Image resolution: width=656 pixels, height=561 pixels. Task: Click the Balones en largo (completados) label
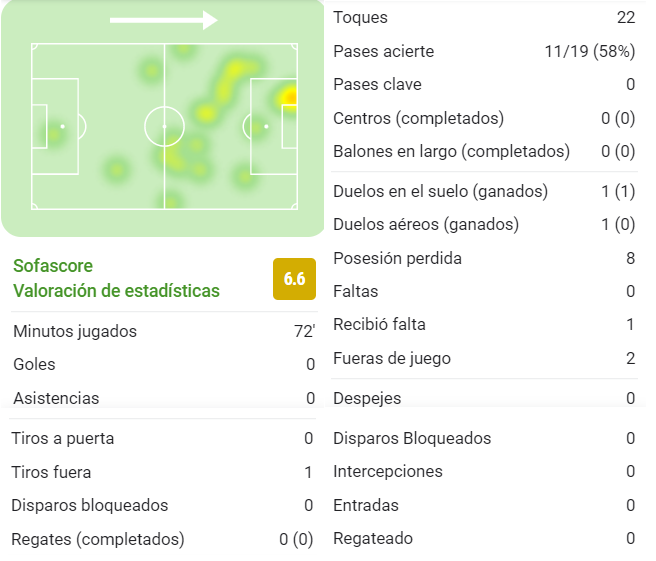pos(451,151)
